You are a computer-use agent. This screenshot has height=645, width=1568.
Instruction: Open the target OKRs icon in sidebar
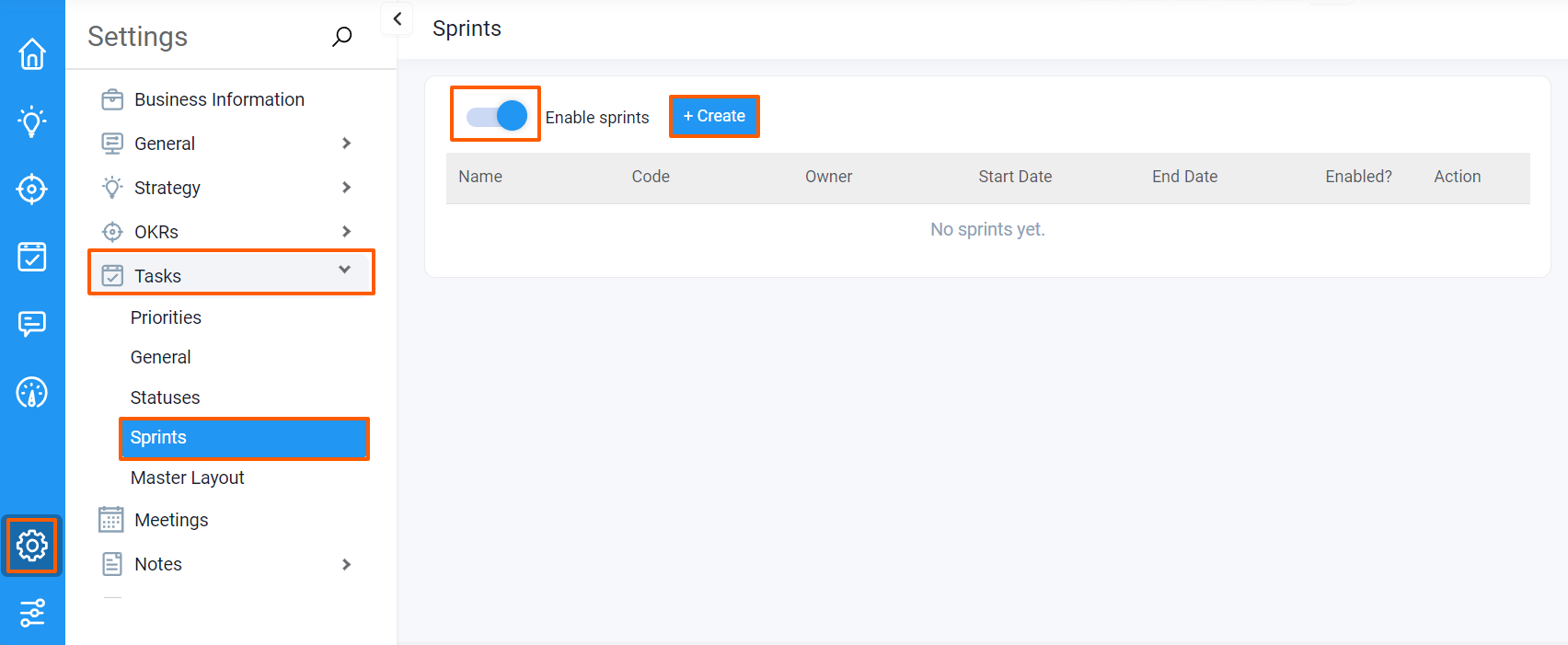click(x=32, y=189)
